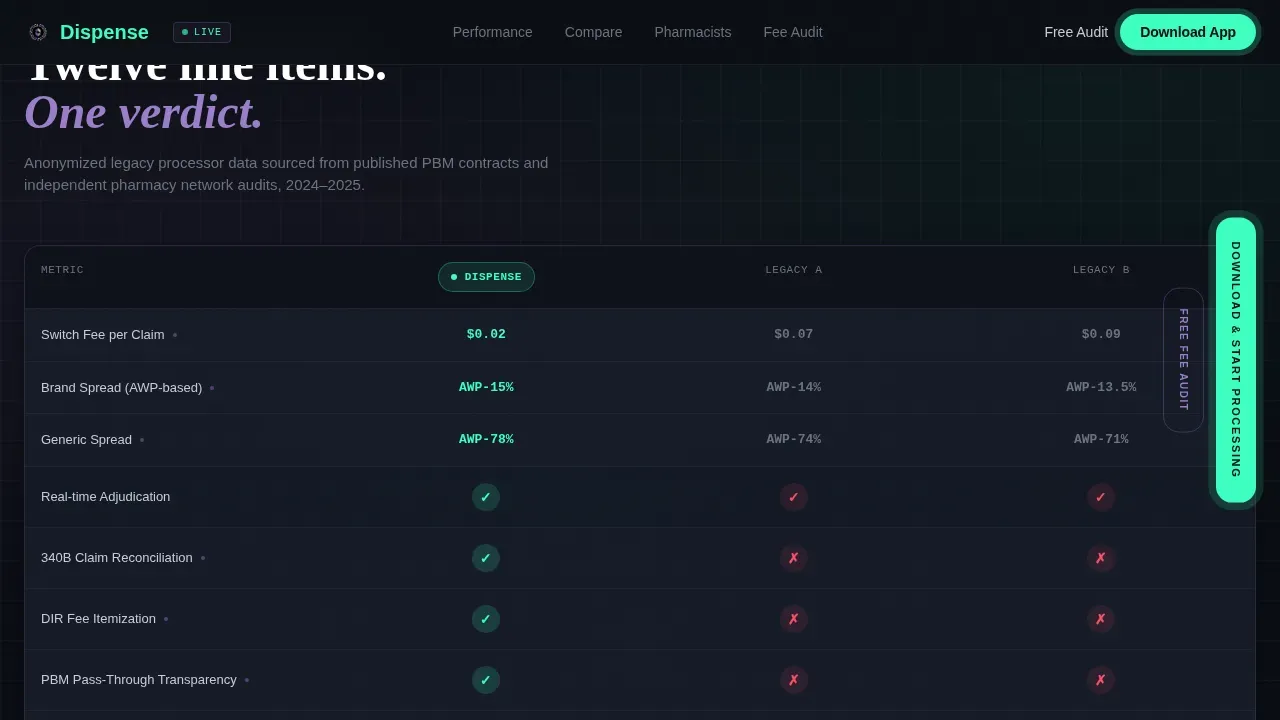
Task: Open the Performance nav link
Action: (x=493, y=32)
